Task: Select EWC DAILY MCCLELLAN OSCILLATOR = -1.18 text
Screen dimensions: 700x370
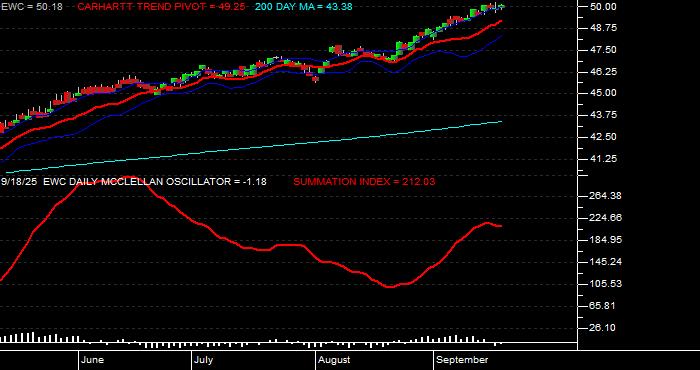Action: 155,182
